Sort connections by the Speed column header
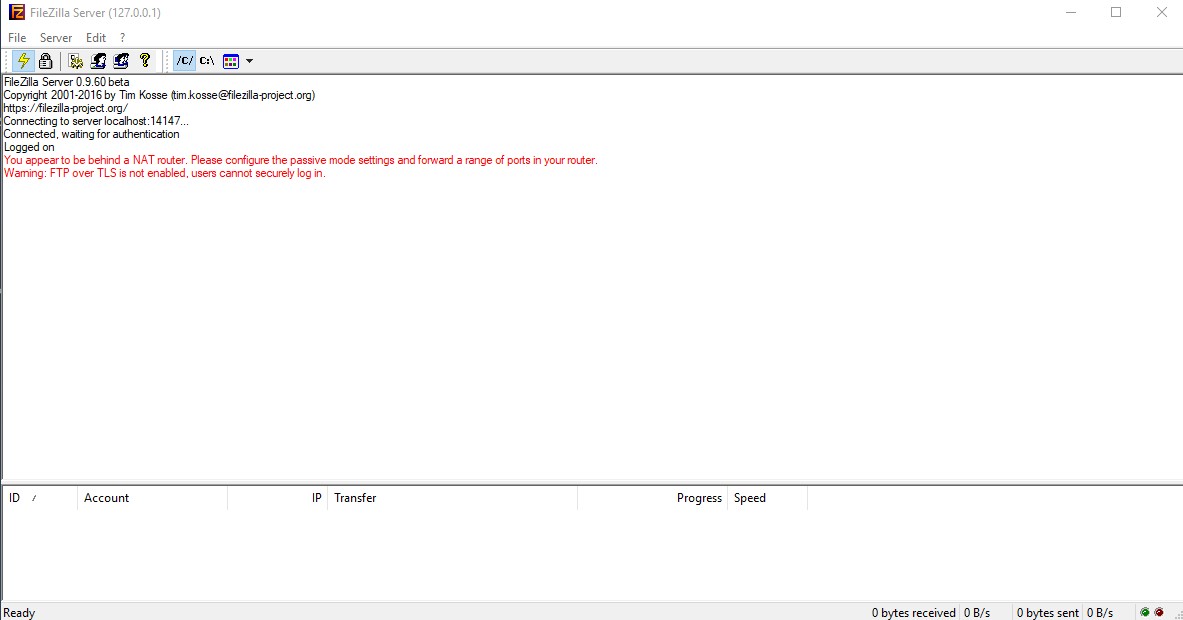 point(767,498)
